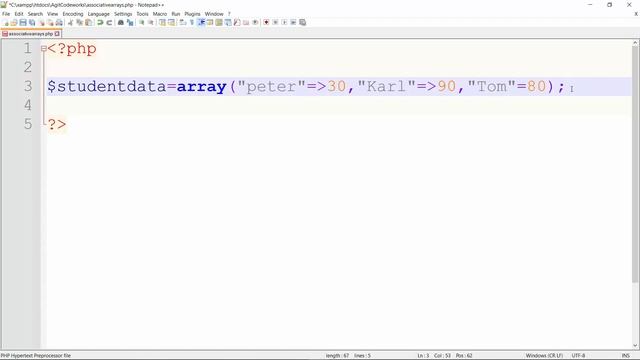640x360 pixels.
Task: Open the user defined language icon
Action: (210, 22)
